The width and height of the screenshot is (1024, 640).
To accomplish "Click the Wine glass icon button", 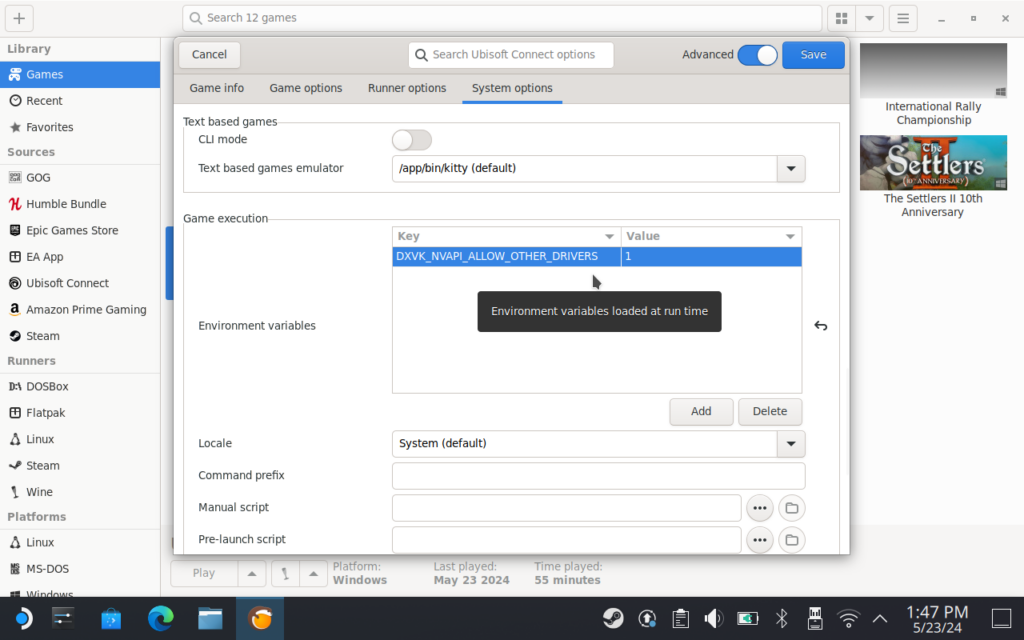I will (285, 573).
